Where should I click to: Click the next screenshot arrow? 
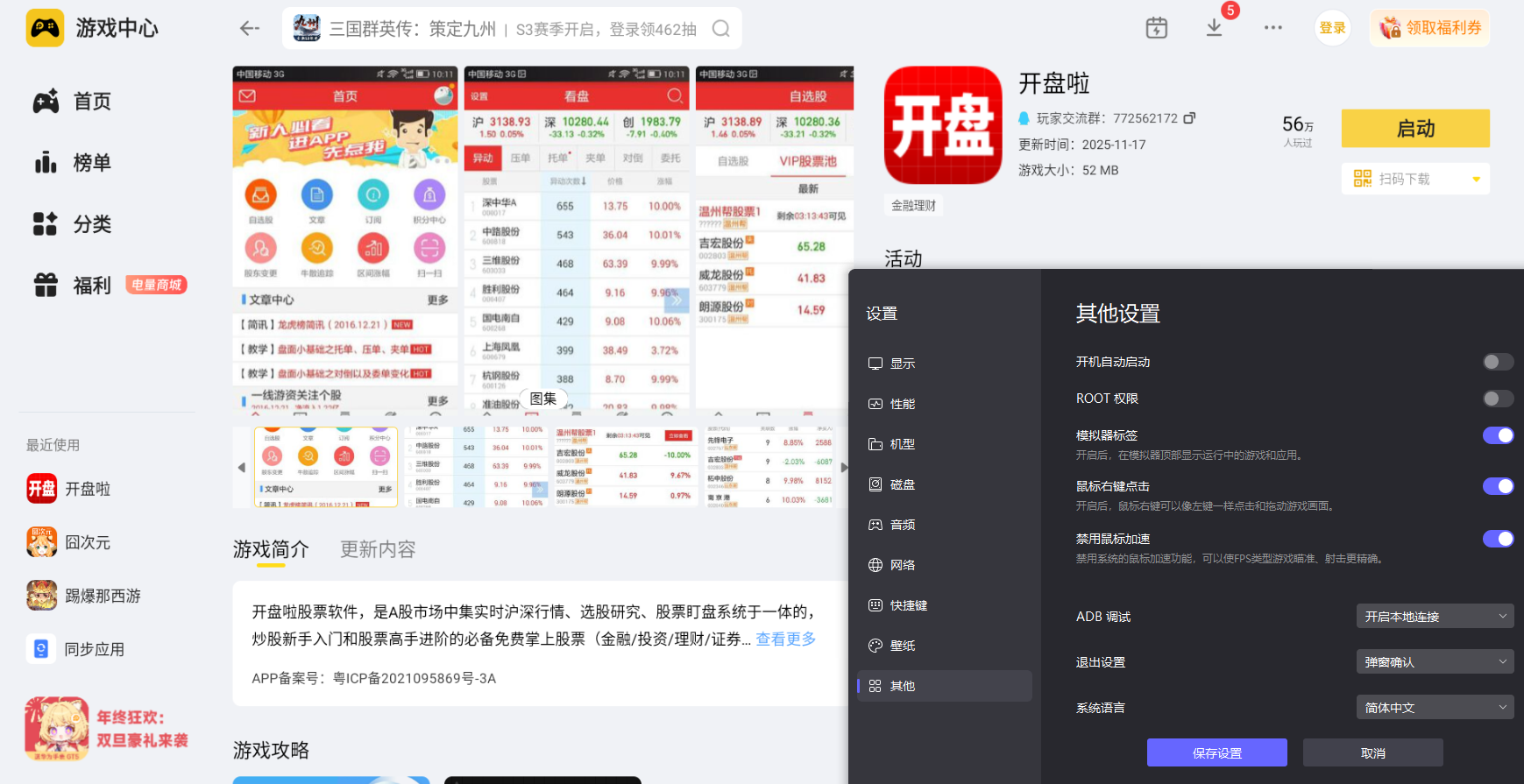click(844, 468)
